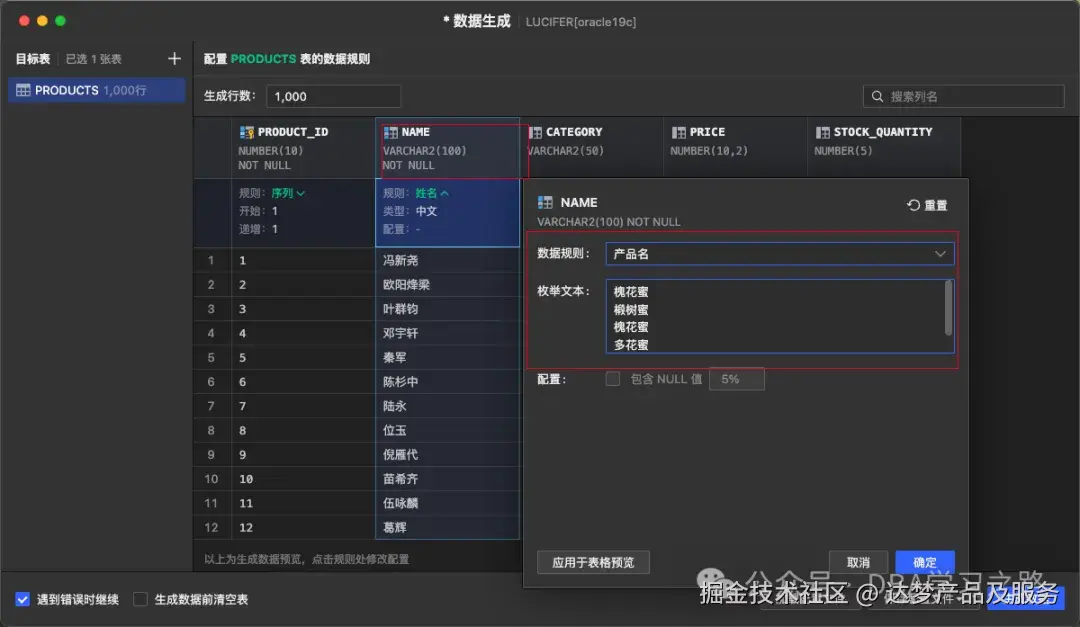Click the magnifier icon in 搜索列名 box

pos(878,96)
